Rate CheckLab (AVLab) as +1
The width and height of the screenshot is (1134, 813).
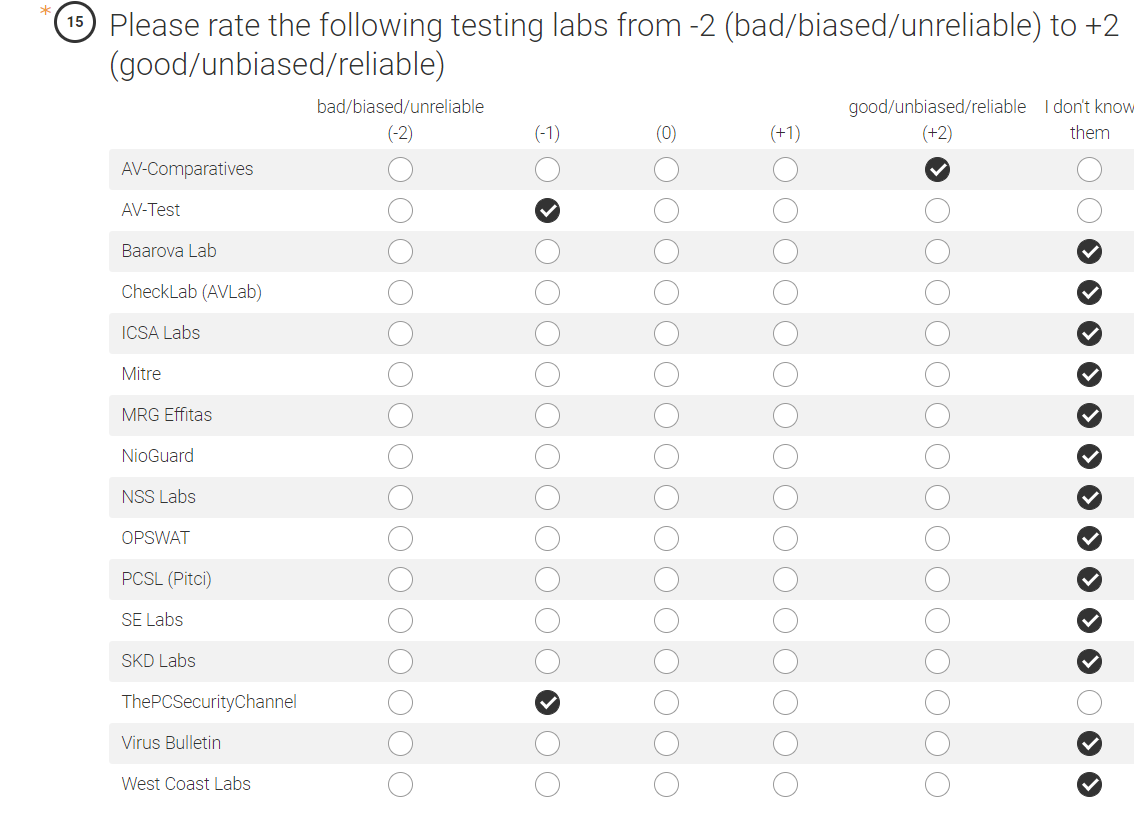point(785,293)
